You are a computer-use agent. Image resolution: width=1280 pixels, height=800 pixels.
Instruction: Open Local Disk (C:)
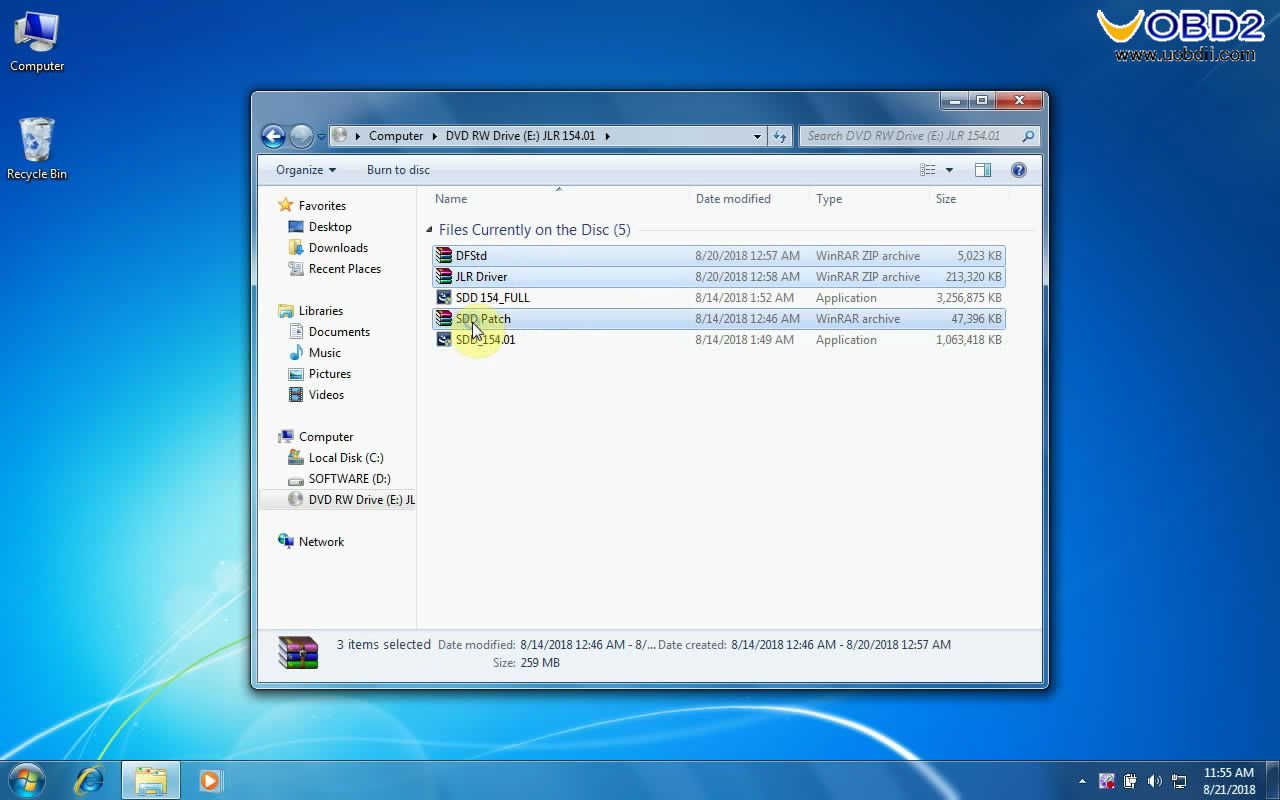[346, 458]
